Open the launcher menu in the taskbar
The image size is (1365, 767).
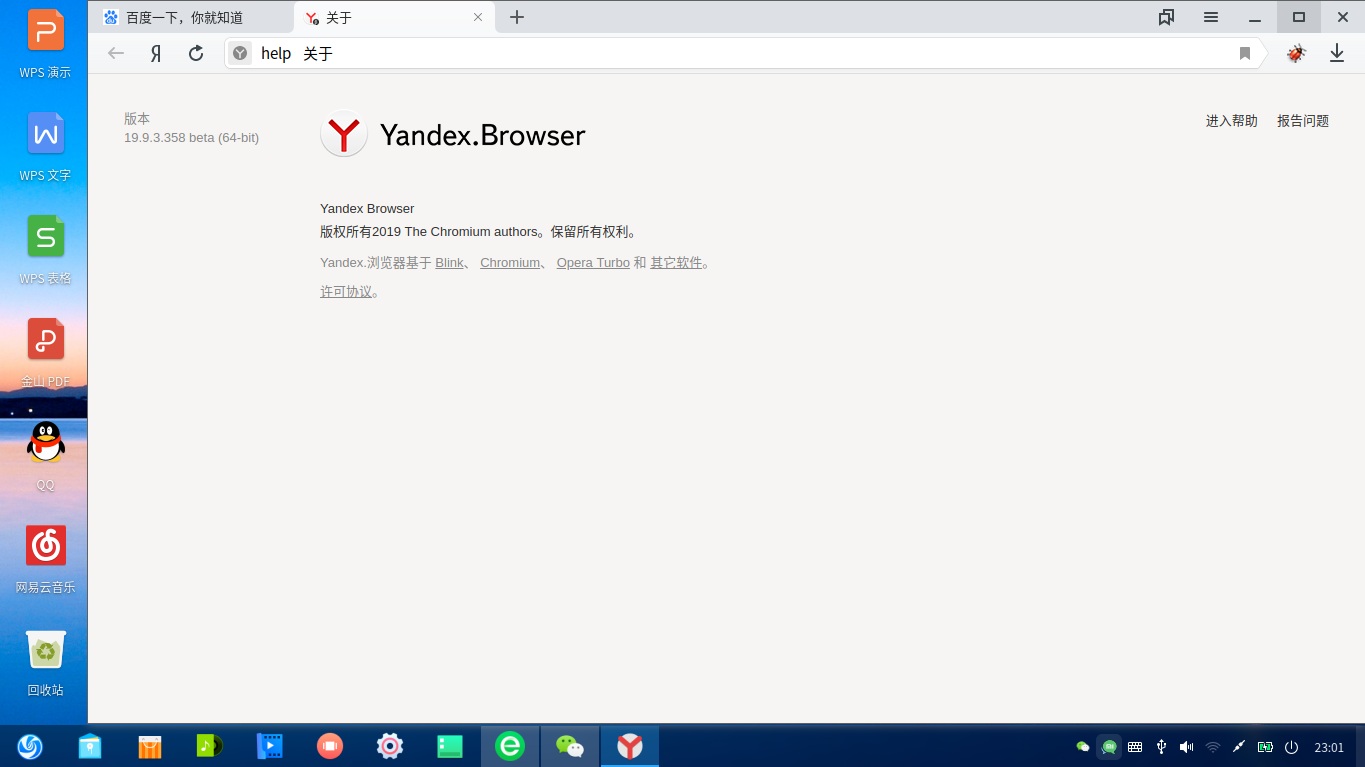[30, 746]
